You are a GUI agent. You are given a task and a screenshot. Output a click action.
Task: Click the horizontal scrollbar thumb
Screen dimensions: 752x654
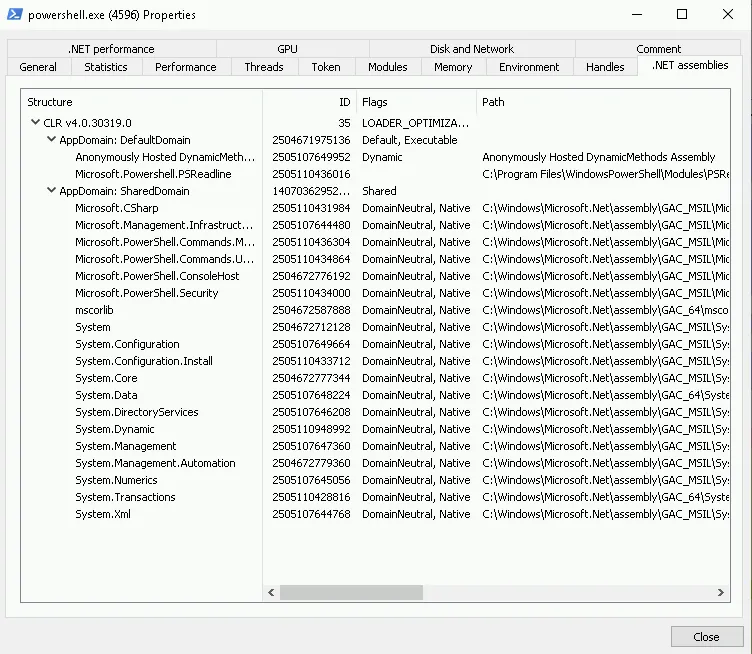(351, 593)
